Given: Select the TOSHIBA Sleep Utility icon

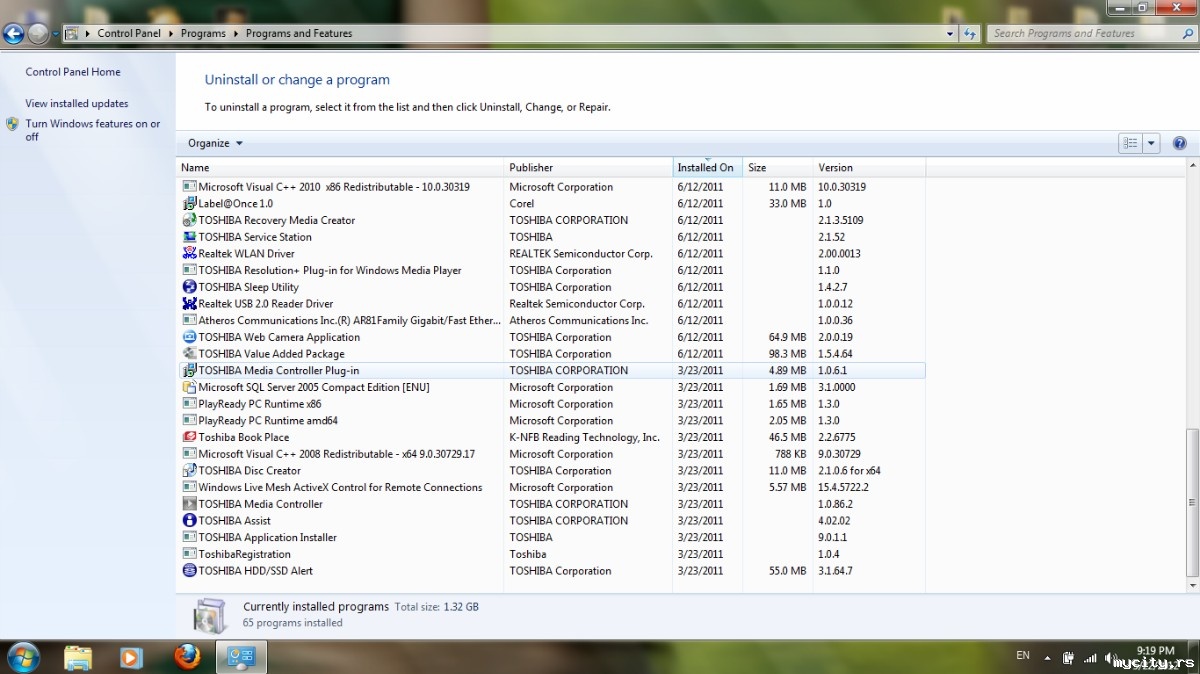Looking at the screenshot, I should pos(190,287).
